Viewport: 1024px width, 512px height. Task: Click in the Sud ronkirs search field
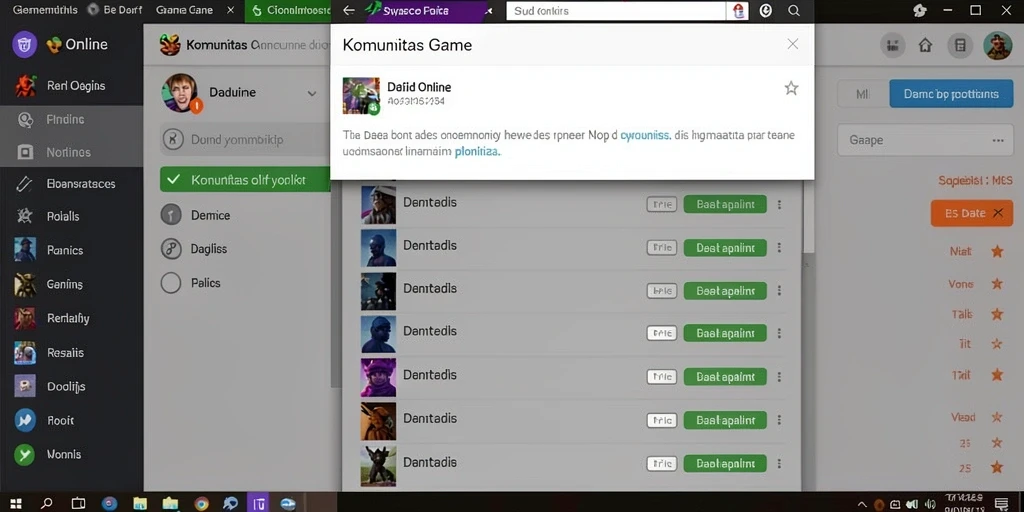pos(617,10)
